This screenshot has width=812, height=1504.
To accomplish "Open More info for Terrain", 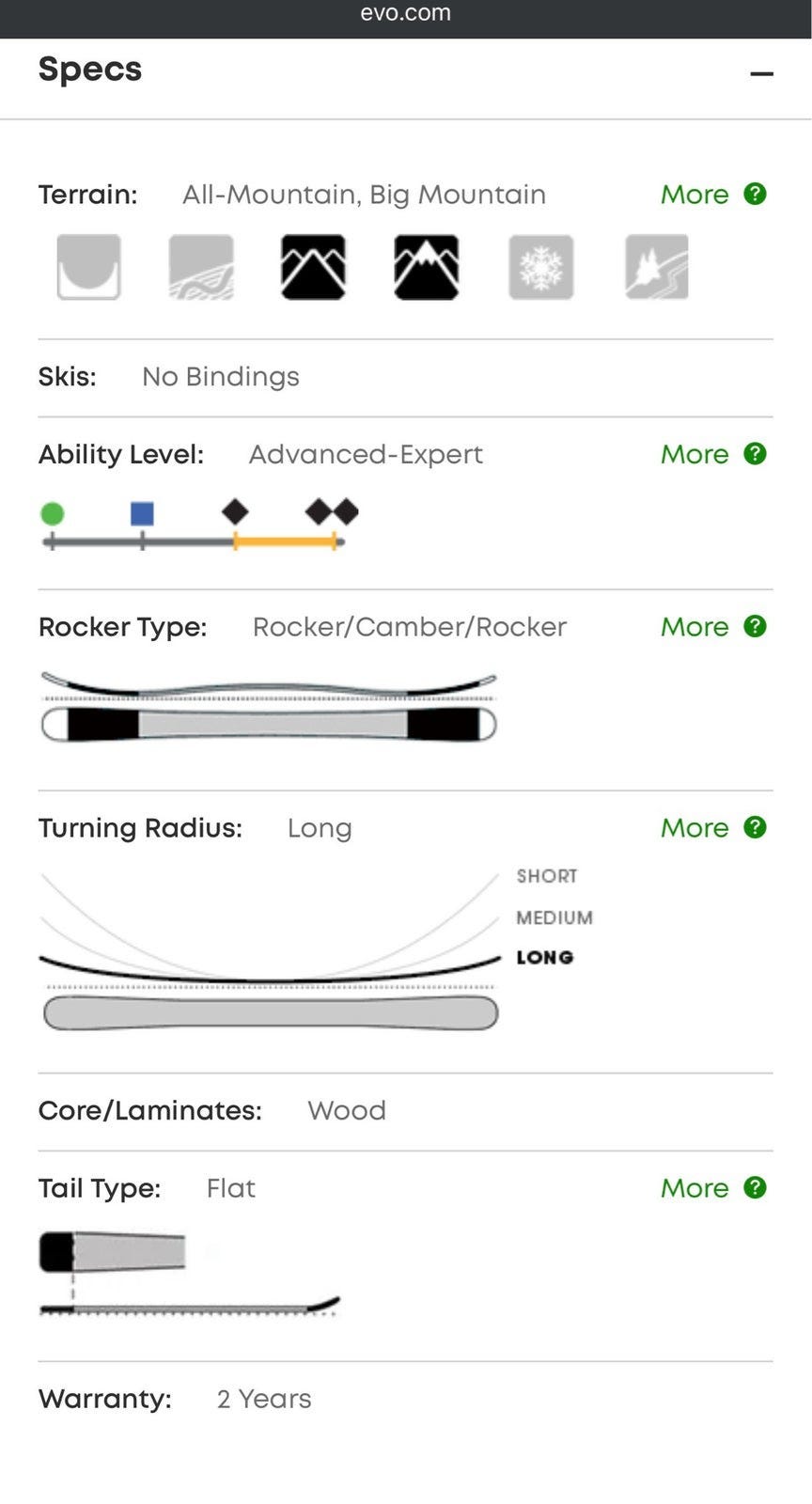I will pyautogui.click(x=695, y=195).
